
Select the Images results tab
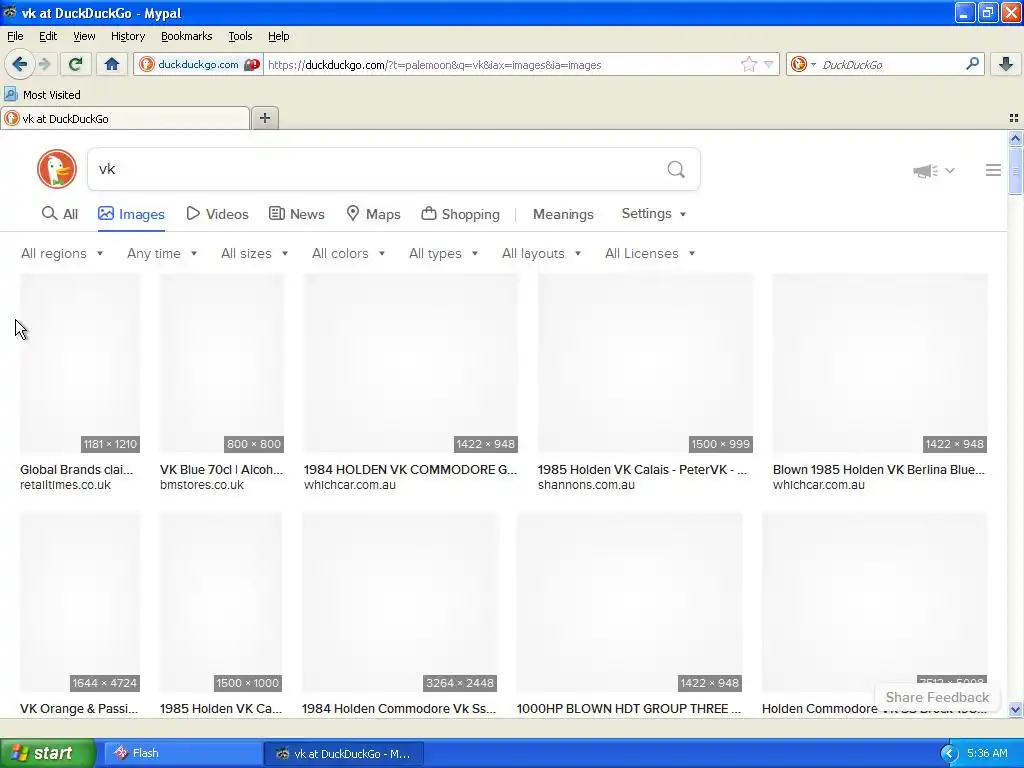click(131, 214)
